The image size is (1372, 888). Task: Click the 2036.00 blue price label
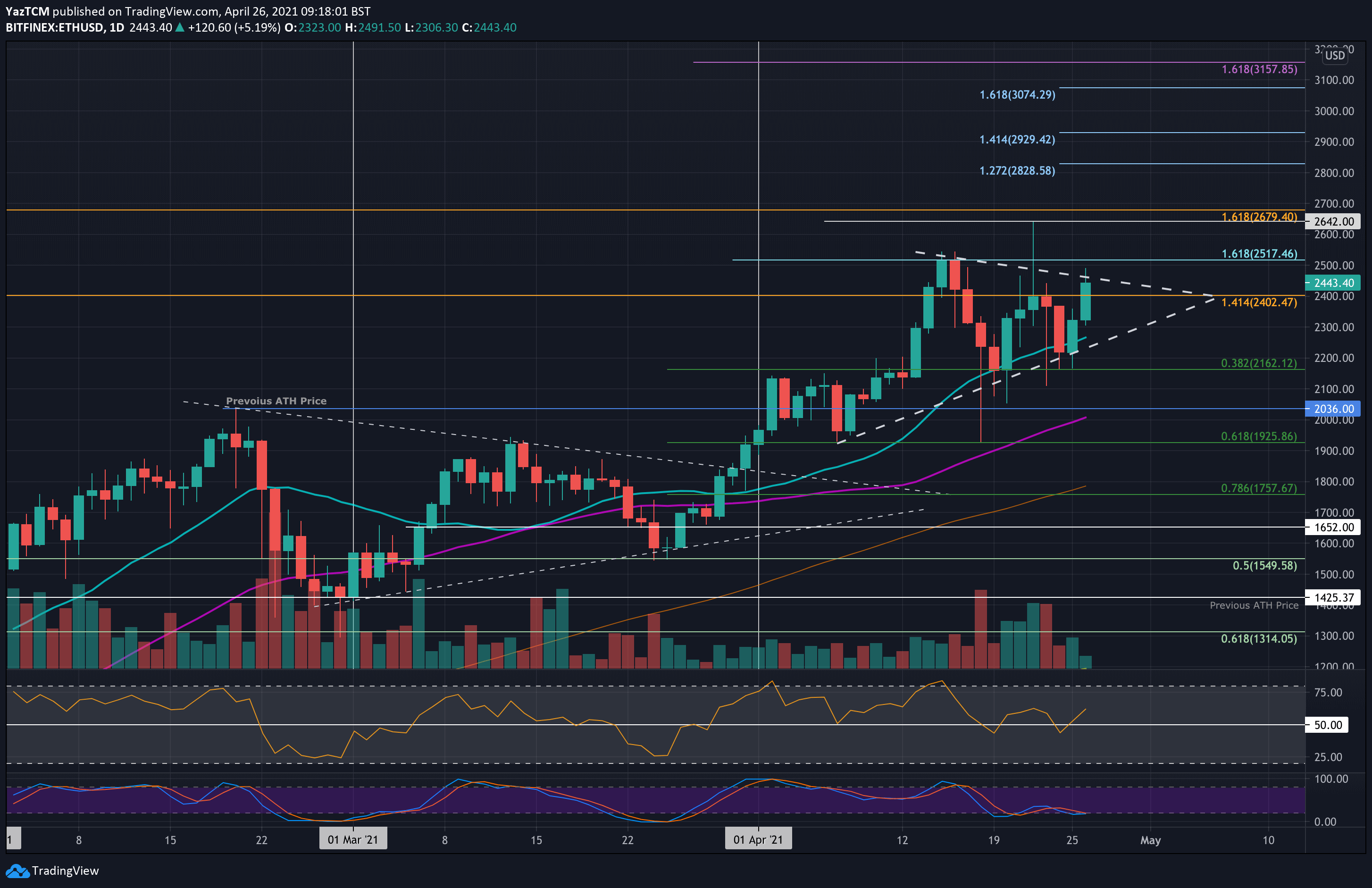[x=1333, y=409]
